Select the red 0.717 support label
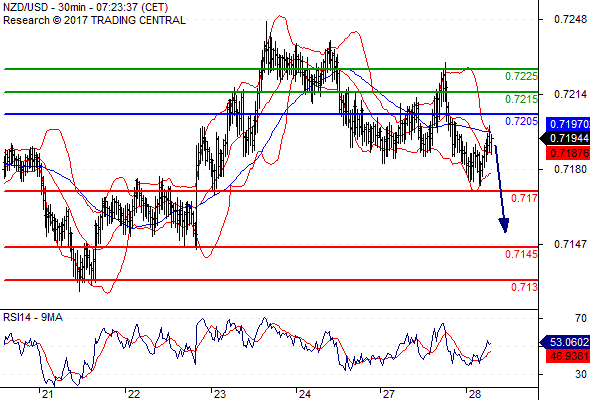 pos(524,198)
